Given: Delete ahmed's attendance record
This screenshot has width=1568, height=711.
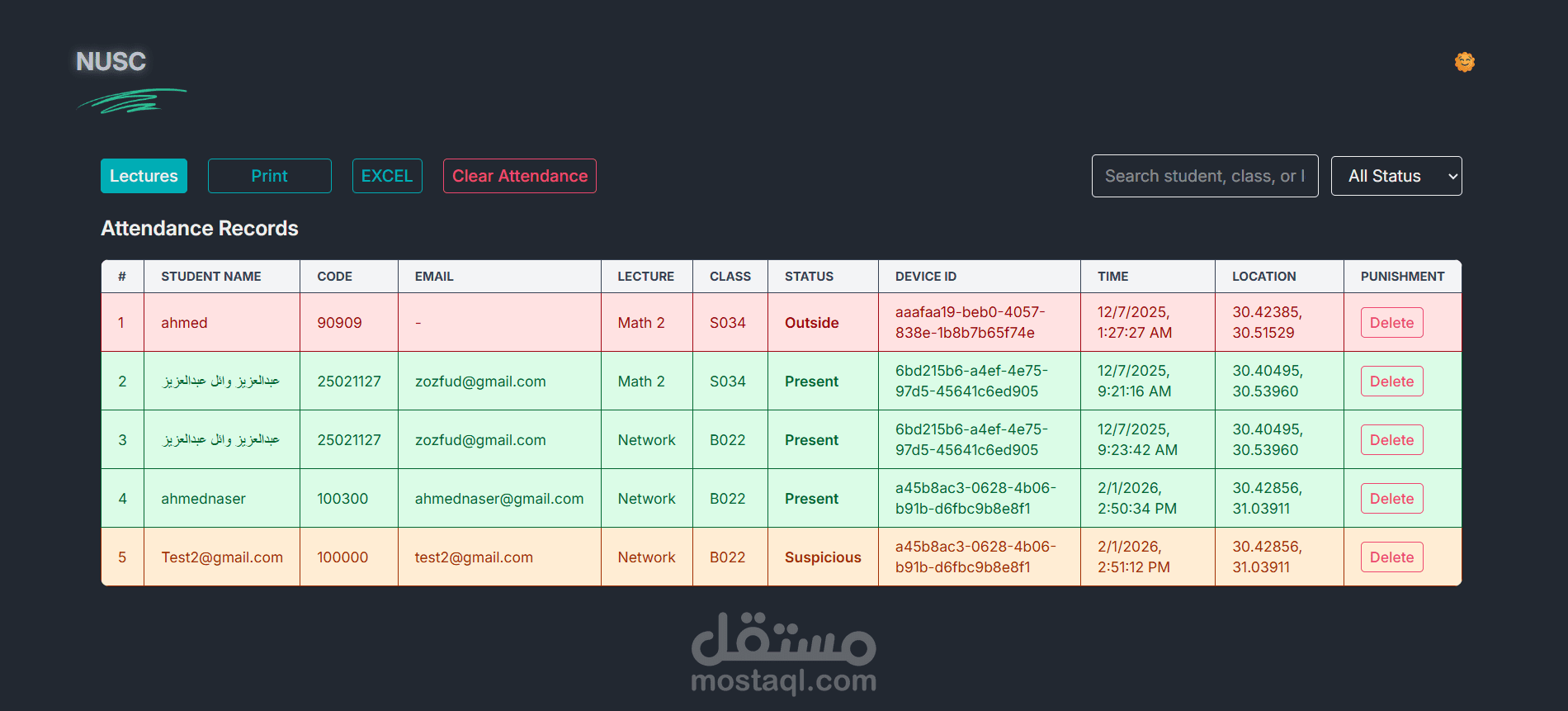Looking at the screenshot, I should pyautogui.click(x=1392, y=323).
